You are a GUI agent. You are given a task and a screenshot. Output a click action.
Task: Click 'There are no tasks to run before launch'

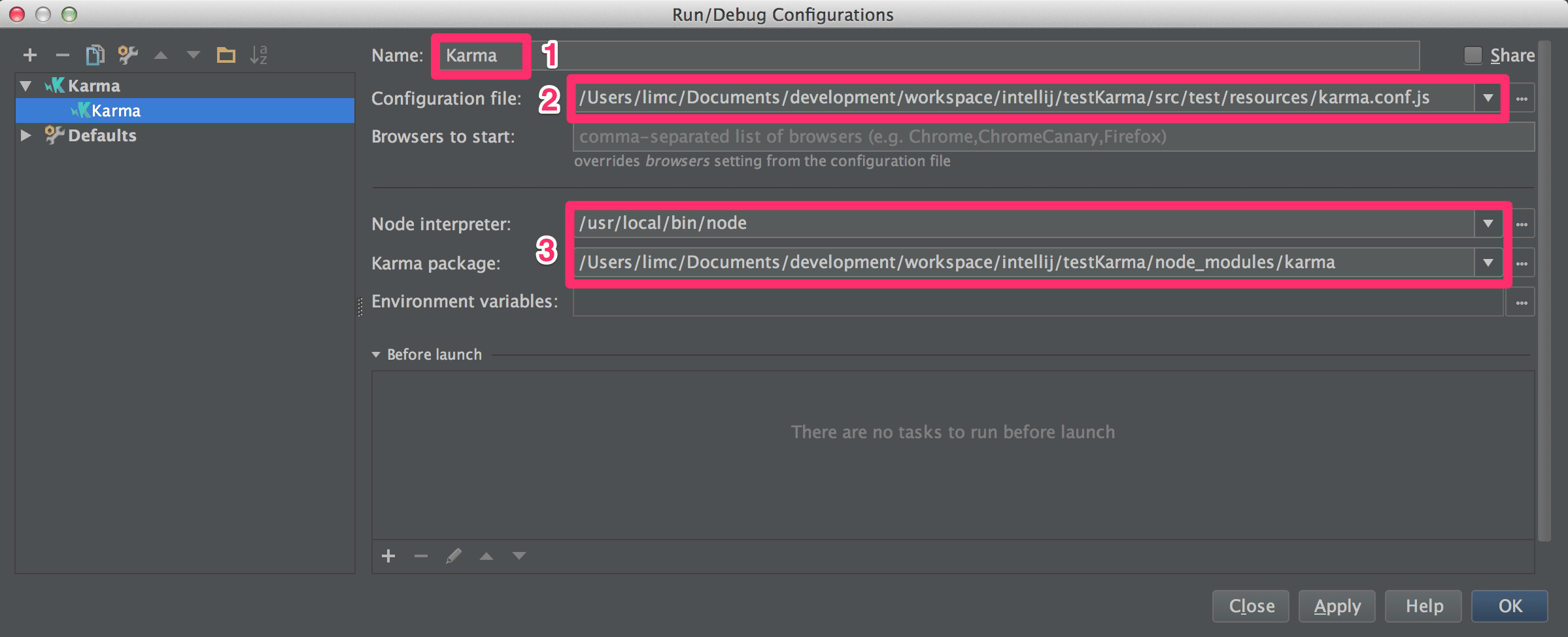click(953, 432)
